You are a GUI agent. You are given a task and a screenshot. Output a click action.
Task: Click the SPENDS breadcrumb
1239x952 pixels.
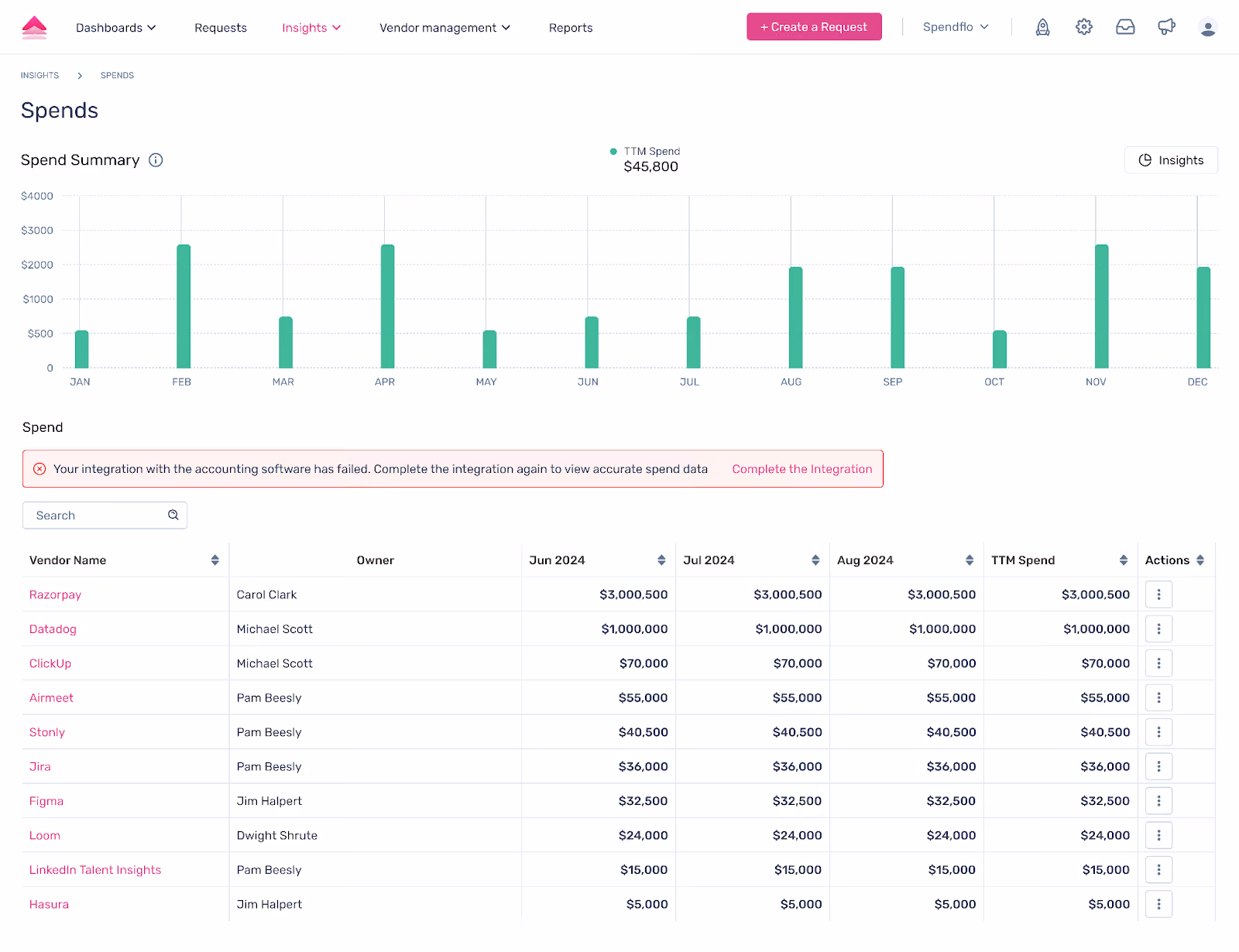(117, 76)
